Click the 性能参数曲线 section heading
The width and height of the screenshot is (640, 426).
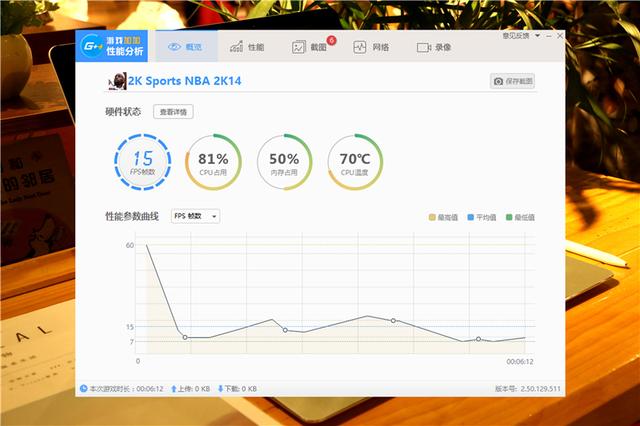pos(132,216)
